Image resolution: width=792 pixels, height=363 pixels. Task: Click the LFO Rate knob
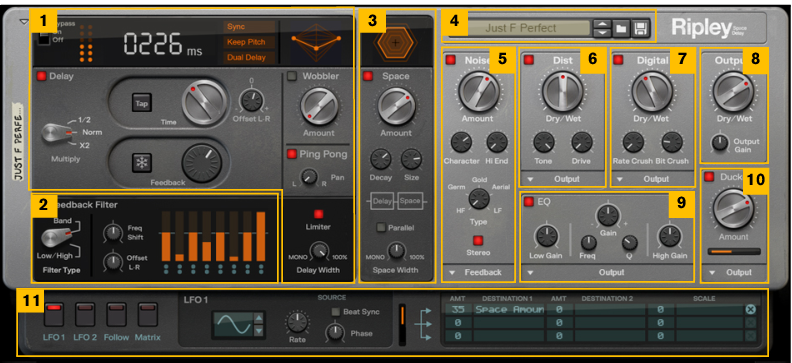[297, 323]
